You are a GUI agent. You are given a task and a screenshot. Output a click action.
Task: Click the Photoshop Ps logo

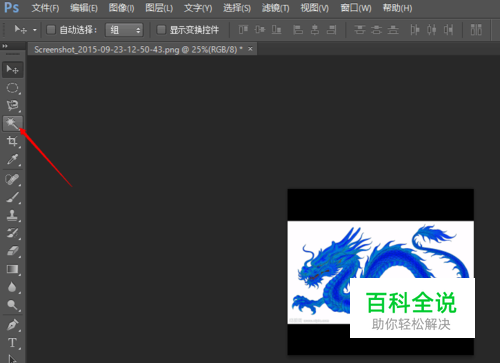point(11,7)
